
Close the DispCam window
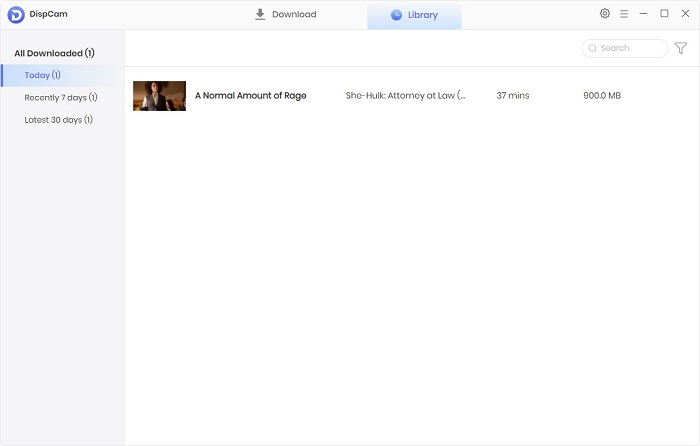pyautogui.click(x=683, y=14)
